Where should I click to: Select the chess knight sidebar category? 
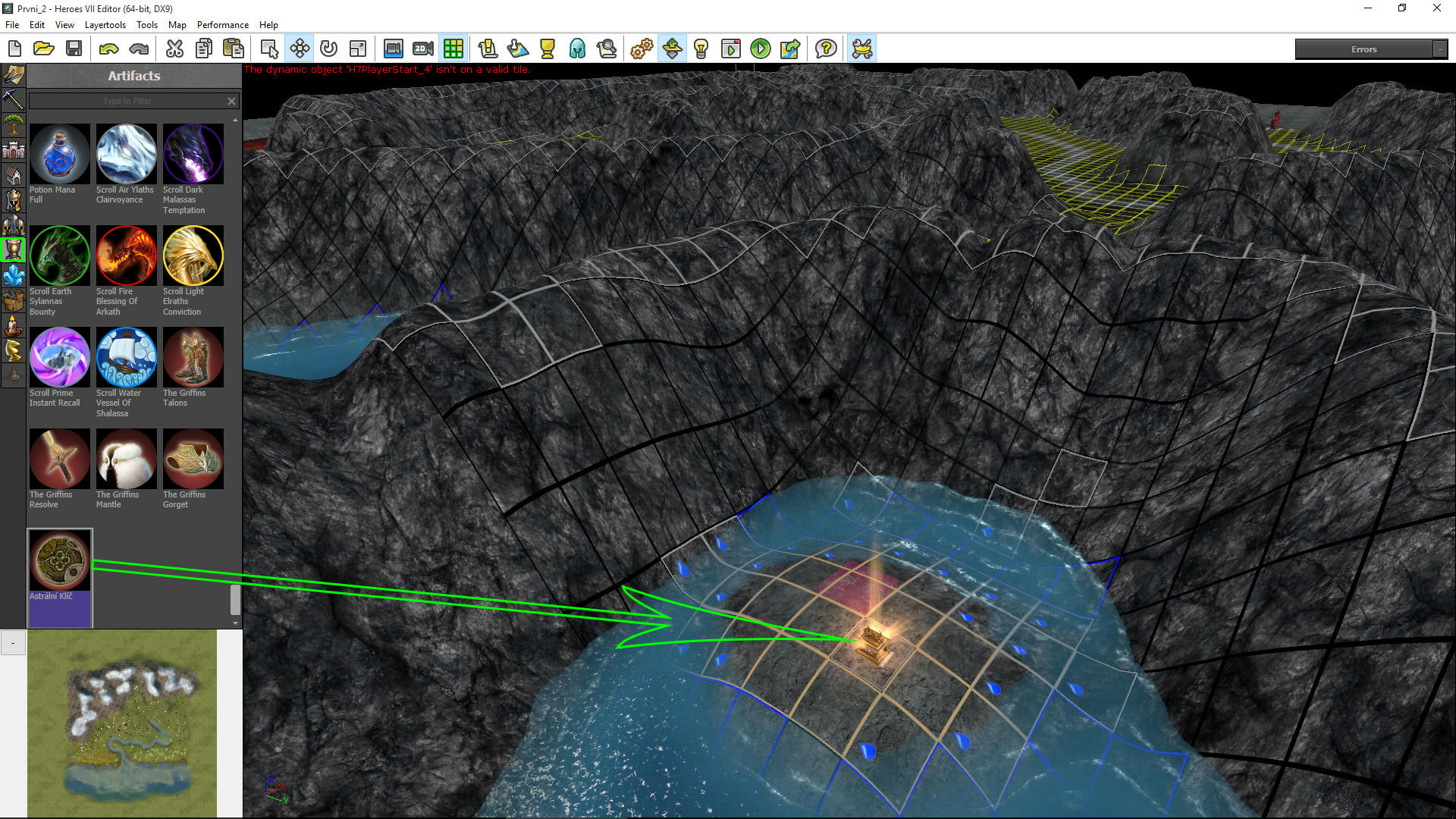(x=14, y=350)
